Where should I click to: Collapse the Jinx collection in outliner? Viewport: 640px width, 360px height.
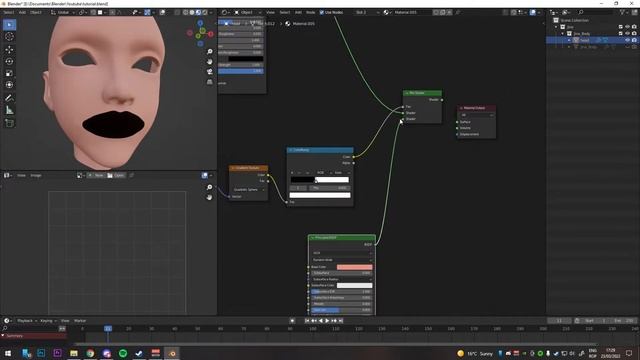pyautogui.click(x=556, y=27)
